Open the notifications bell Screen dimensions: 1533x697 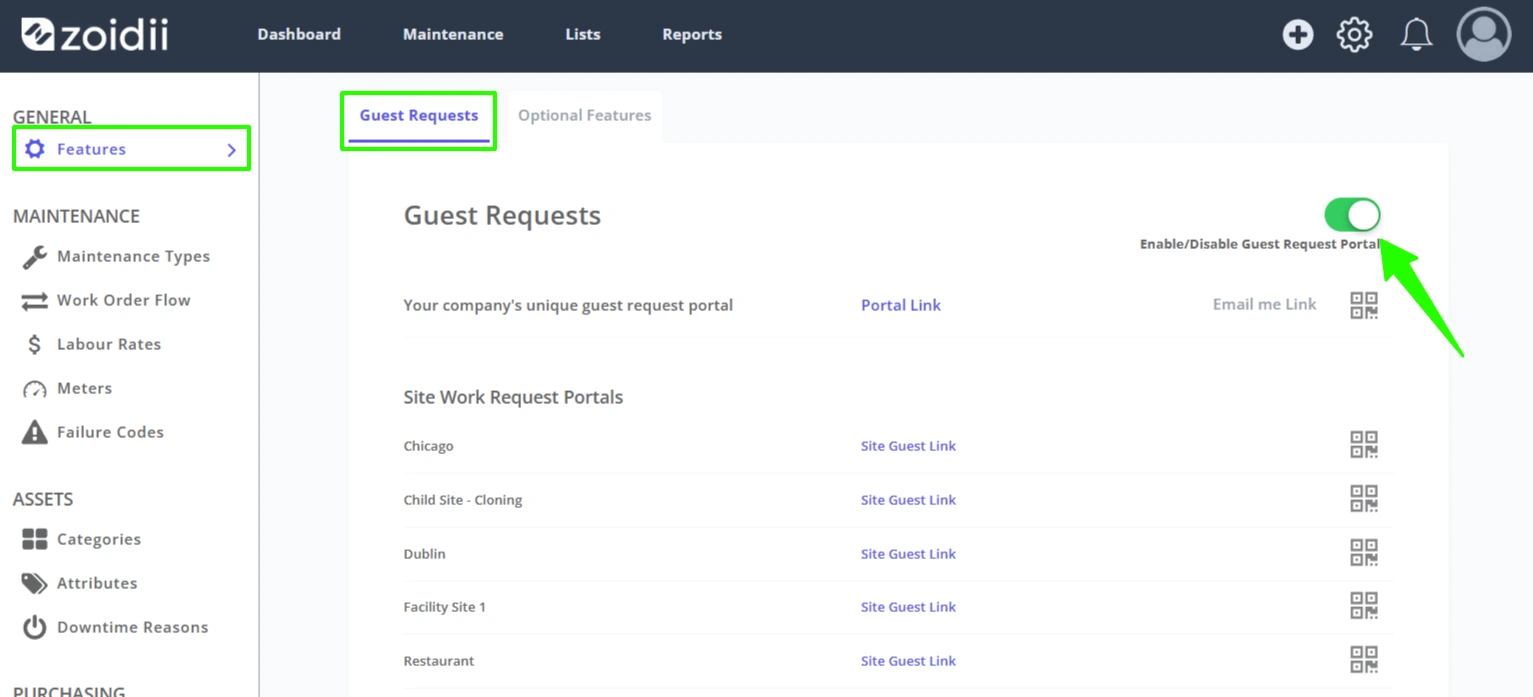point(1416,35)
